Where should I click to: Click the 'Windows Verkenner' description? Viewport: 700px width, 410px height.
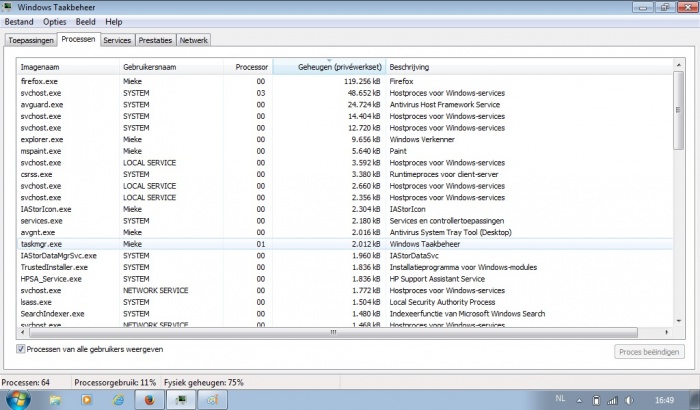click(x=422, y=139)
